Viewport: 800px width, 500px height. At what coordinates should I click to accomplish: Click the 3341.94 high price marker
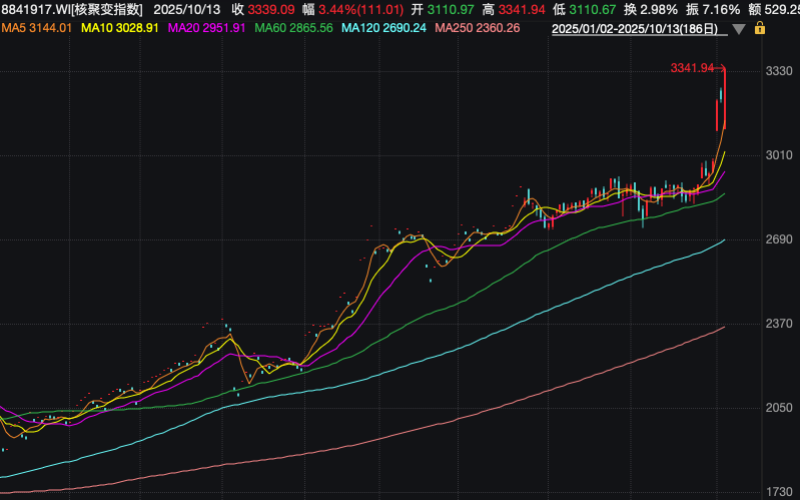tap(692, 68)
